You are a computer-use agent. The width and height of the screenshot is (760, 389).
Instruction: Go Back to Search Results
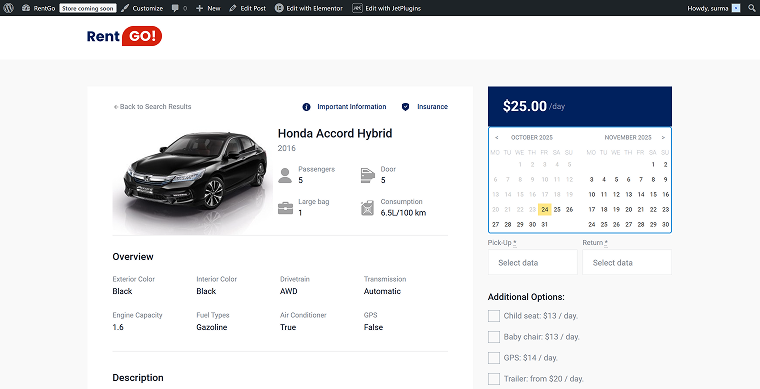pos(152,107)
